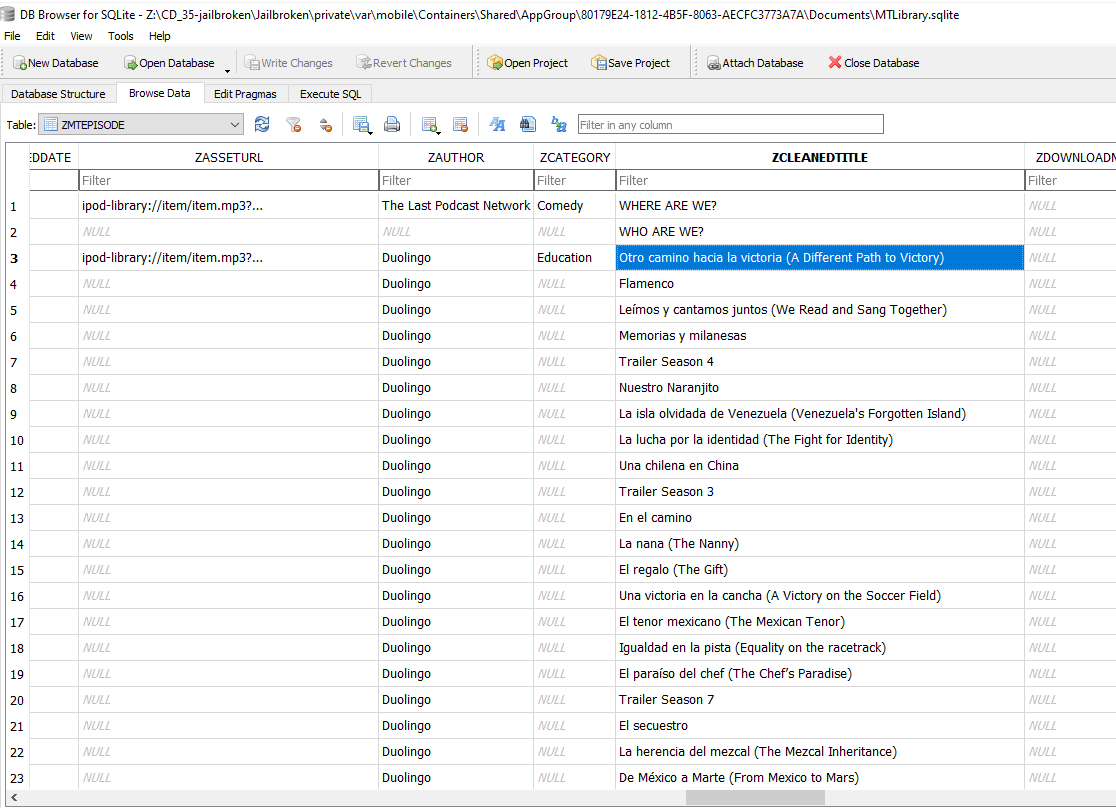Click the Attach Database button
This screenshot has height=808, width=1116.
(x=755, y=63)
